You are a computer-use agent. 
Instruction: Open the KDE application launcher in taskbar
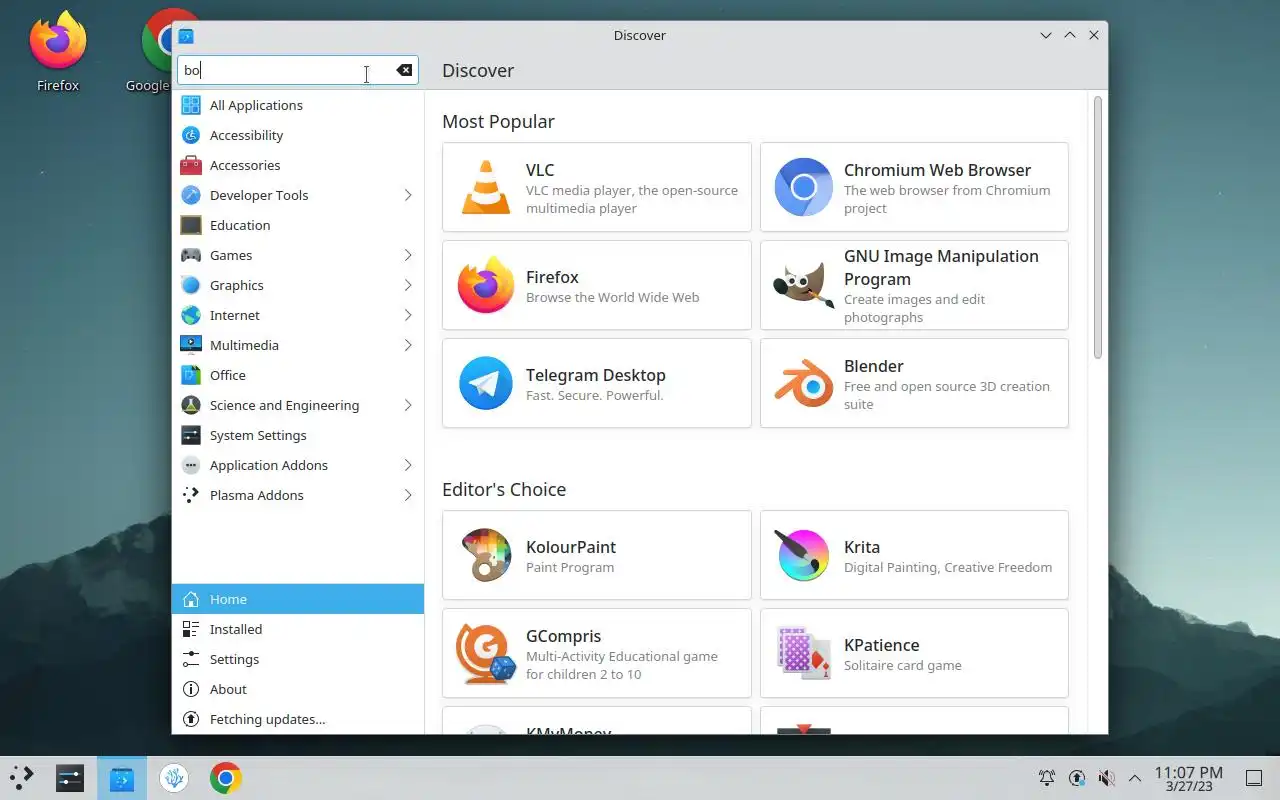pos(21,778)
